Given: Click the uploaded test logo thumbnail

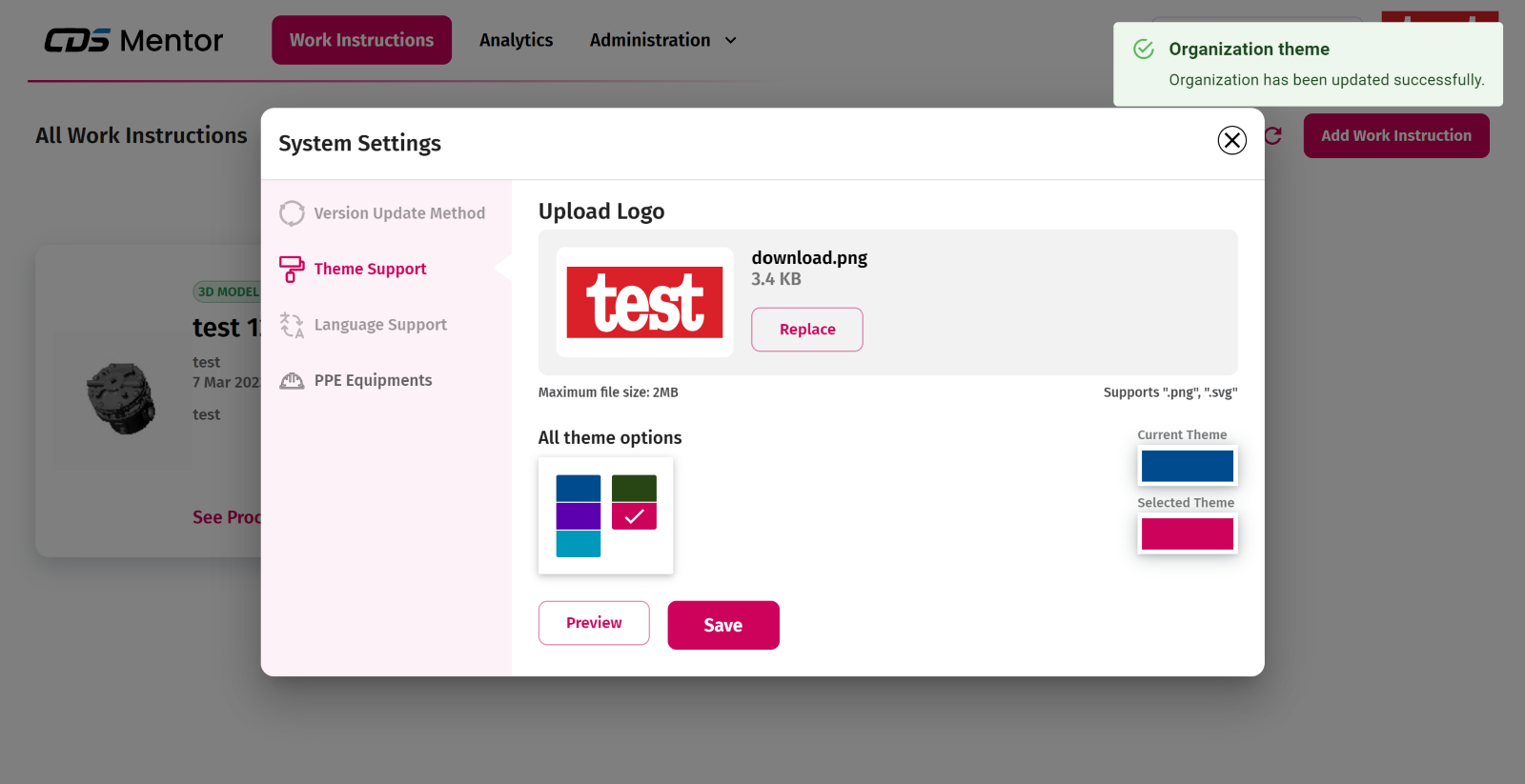Looking at the screenshot, I should point(644,303).
